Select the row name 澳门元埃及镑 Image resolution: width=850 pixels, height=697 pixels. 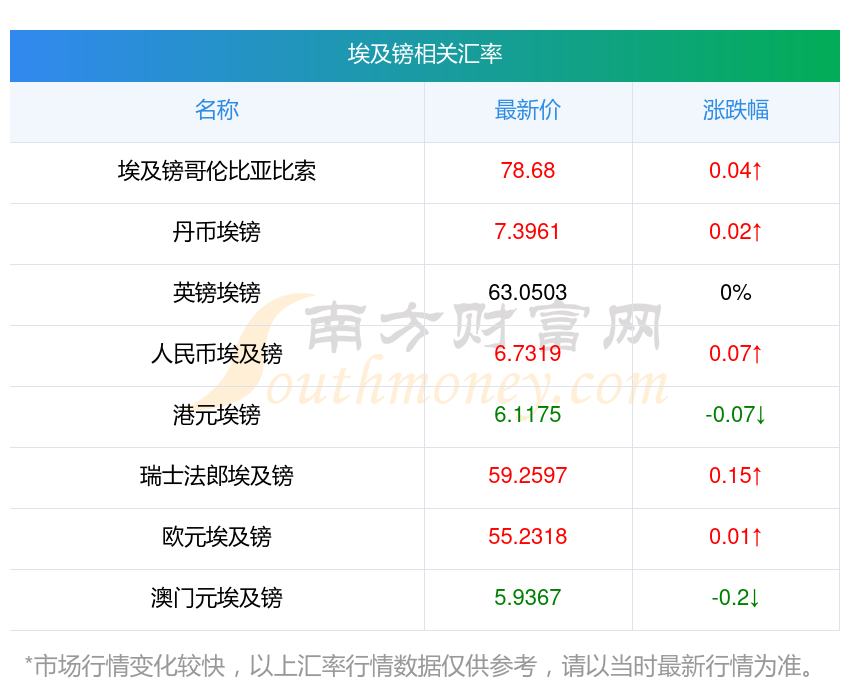(x=217, y=598)
